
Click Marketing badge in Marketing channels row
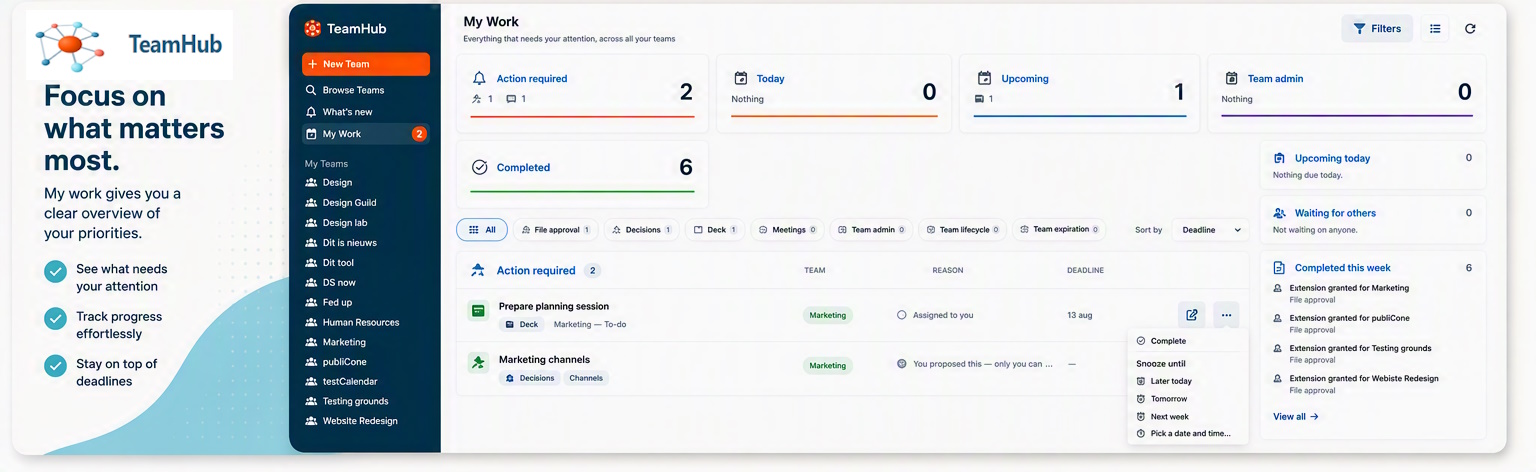point(828,365)
